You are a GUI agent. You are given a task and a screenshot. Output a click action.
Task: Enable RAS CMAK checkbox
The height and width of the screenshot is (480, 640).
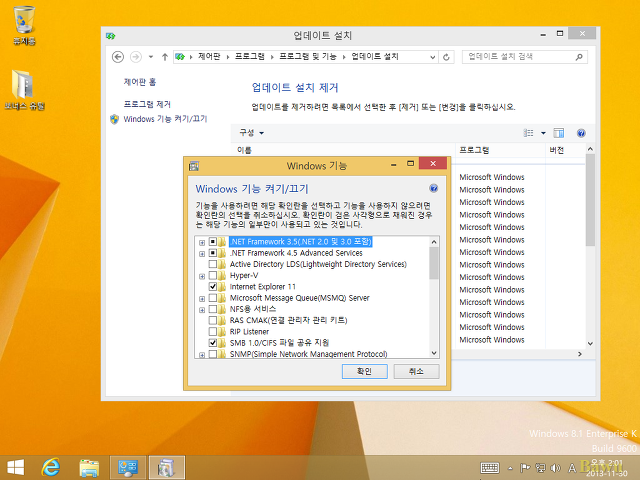[213, 320]
